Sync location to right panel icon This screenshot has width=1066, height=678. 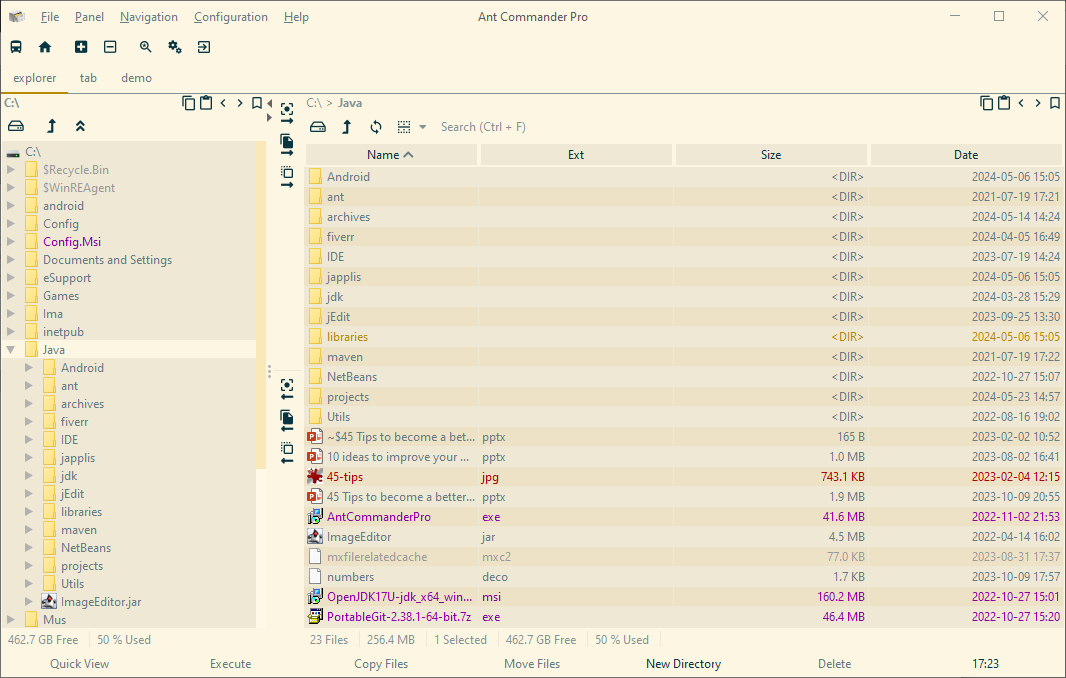[x=287, y=113]
